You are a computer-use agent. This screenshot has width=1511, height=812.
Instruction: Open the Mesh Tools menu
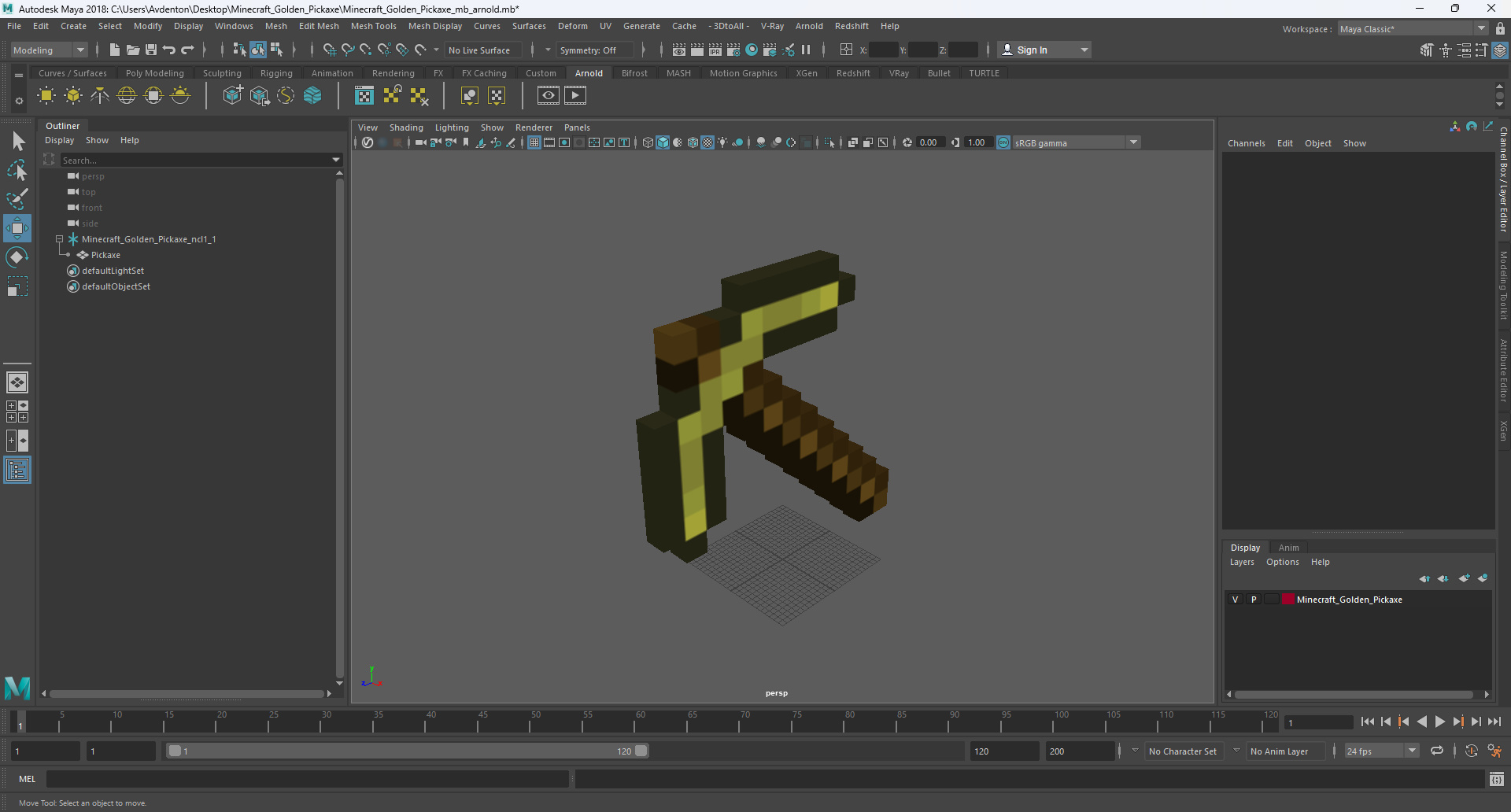(374, 26)
